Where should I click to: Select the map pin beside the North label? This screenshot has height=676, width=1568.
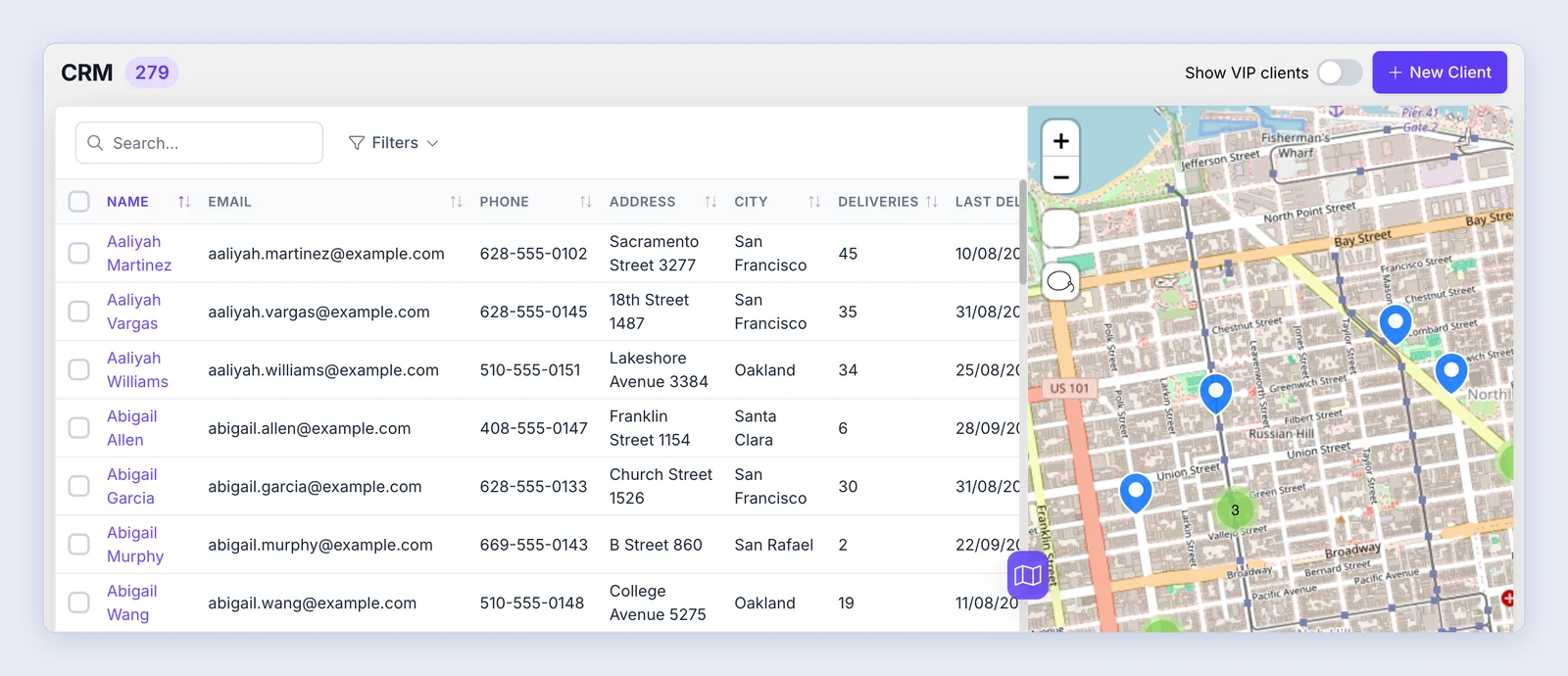tap(1450, 373)
